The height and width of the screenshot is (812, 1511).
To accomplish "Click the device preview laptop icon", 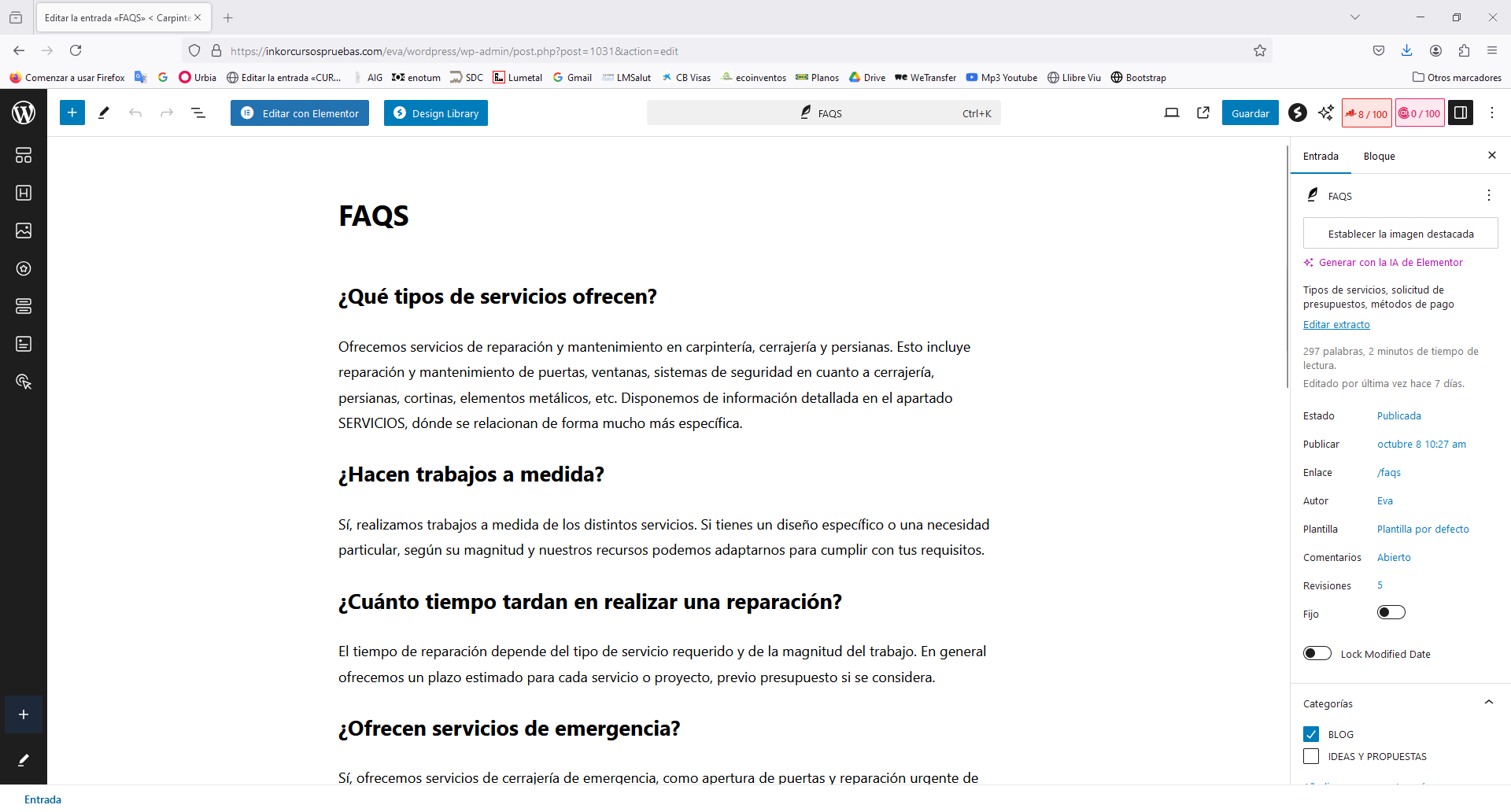I will click(1172, 113).
